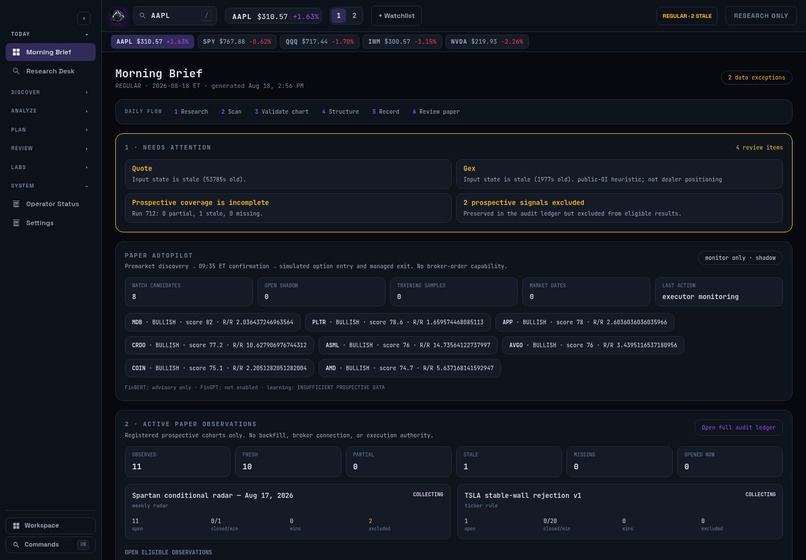Viewport: 806px width, 560px height.
Task: Select the QQQ ticker tab
Action: [x=319, y=42]
